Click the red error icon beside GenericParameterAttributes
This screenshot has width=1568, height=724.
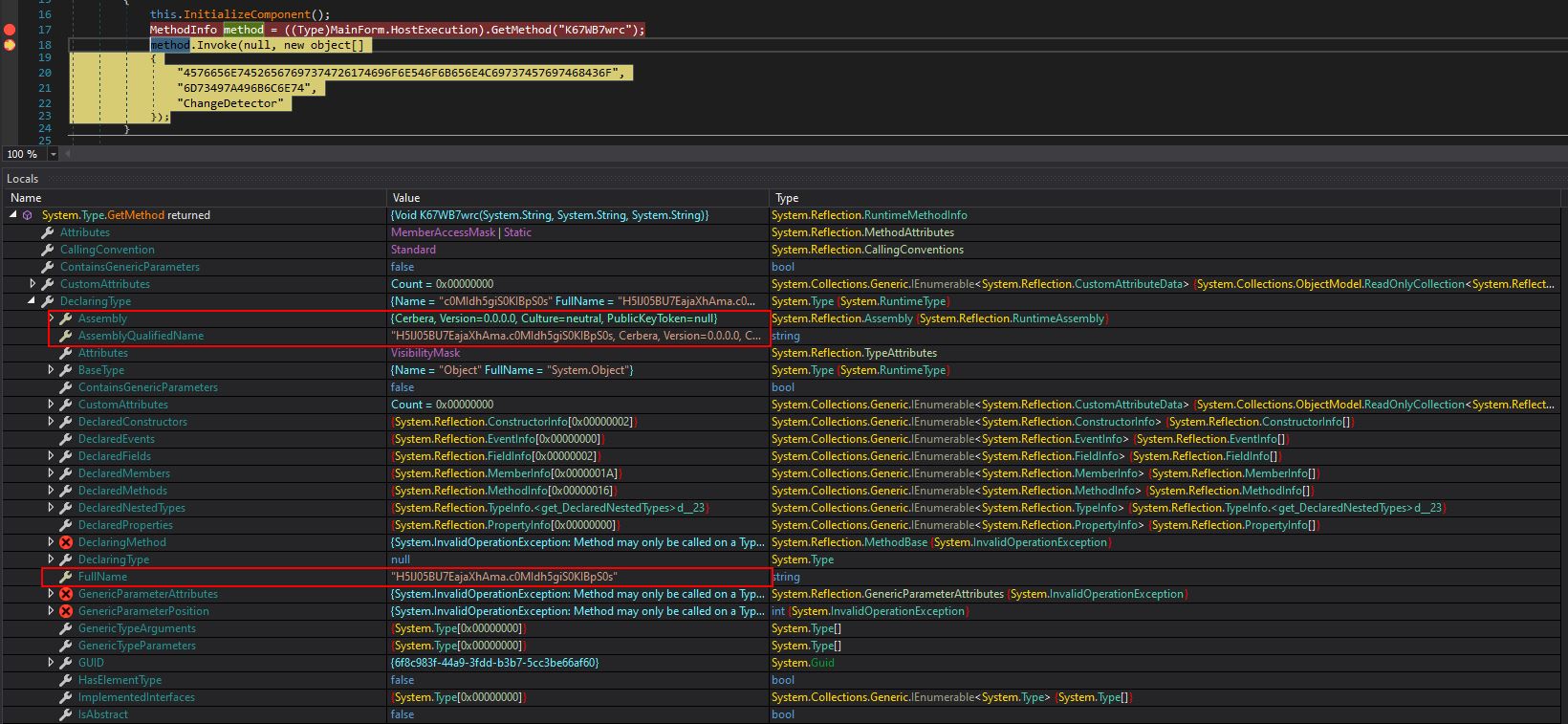point(65,594)
